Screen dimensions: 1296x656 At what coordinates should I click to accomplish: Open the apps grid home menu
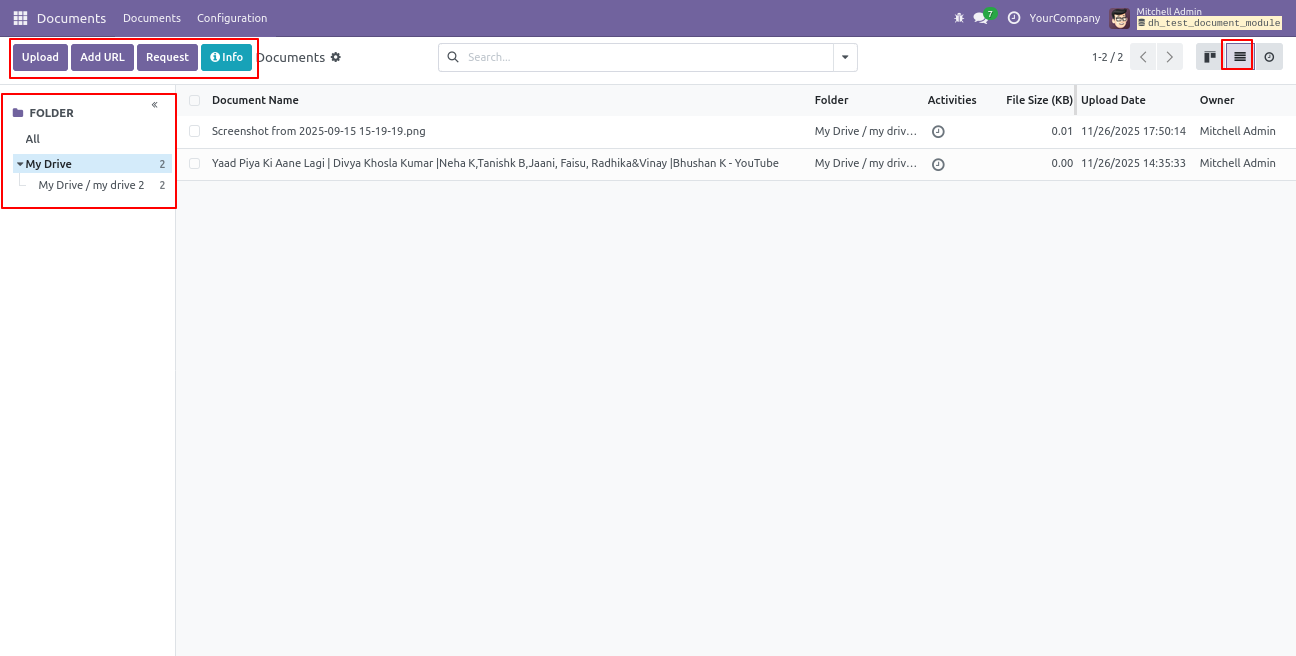tap(20, 18)
